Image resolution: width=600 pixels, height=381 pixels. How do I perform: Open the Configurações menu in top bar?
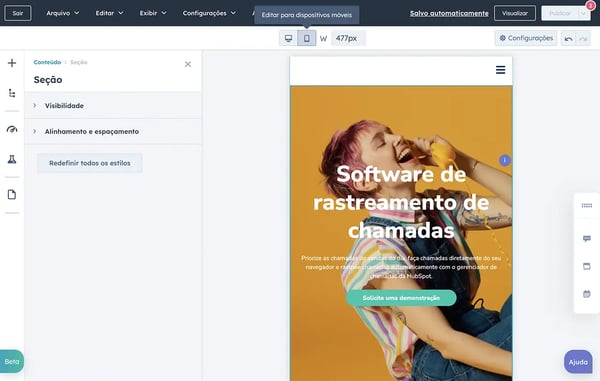tap(209, 13)
